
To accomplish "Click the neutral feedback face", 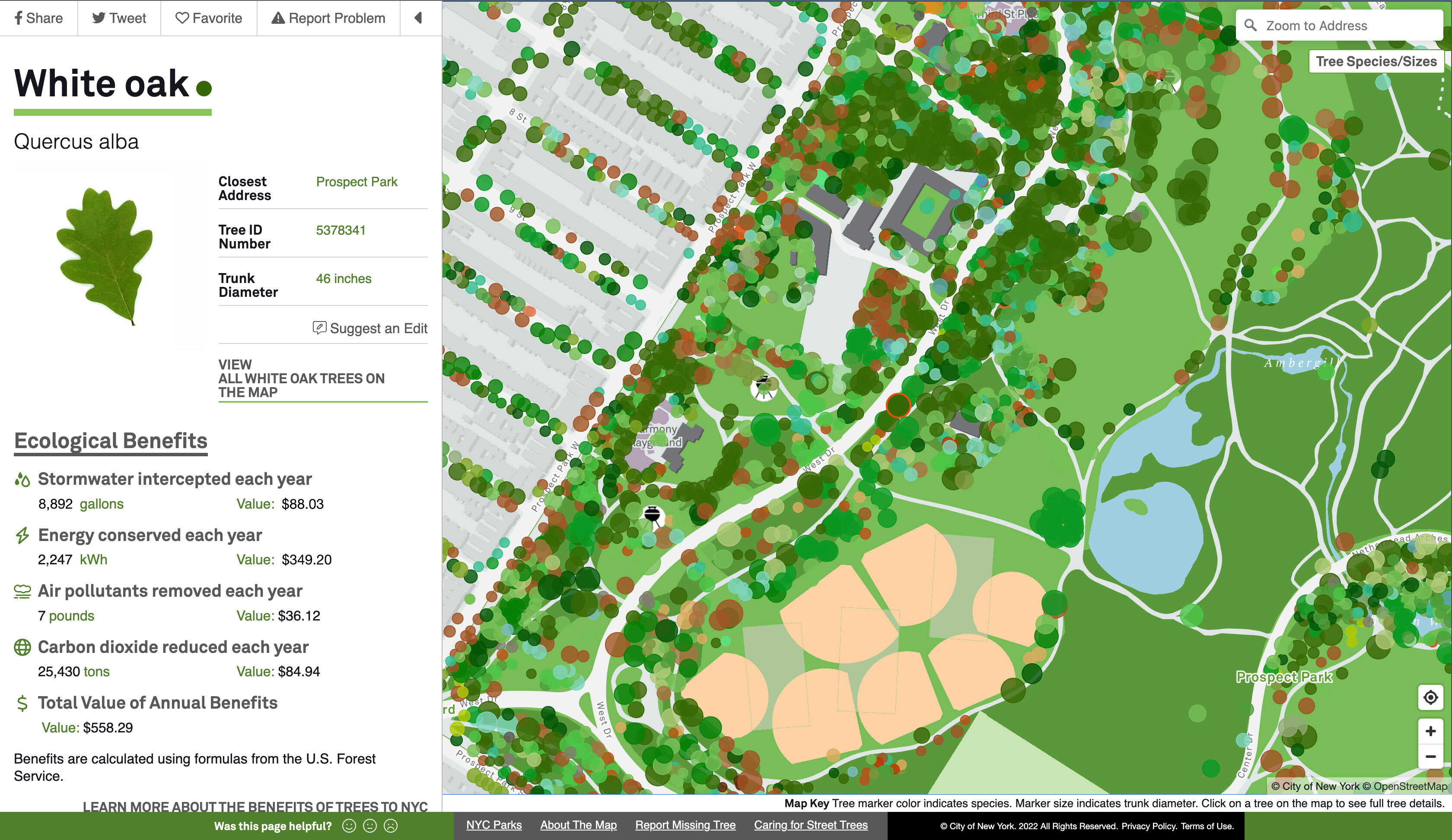I will [370, 826].
